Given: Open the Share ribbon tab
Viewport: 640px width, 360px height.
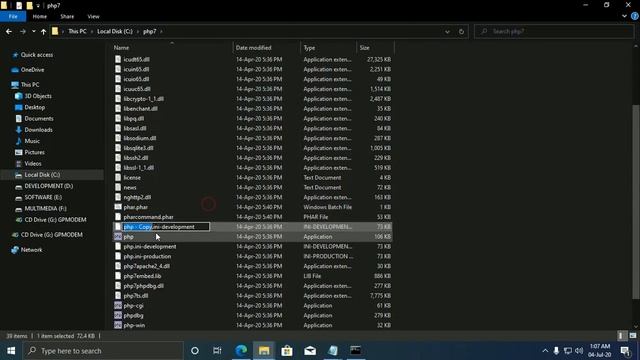Looking at the screenshot, I should pos(67,17).
